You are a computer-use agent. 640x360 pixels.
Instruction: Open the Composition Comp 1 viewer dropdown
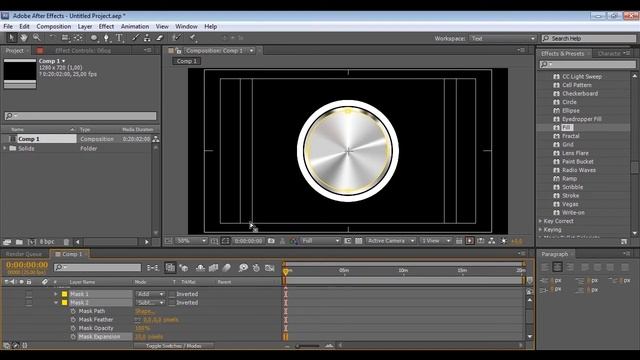pos(251,51)
